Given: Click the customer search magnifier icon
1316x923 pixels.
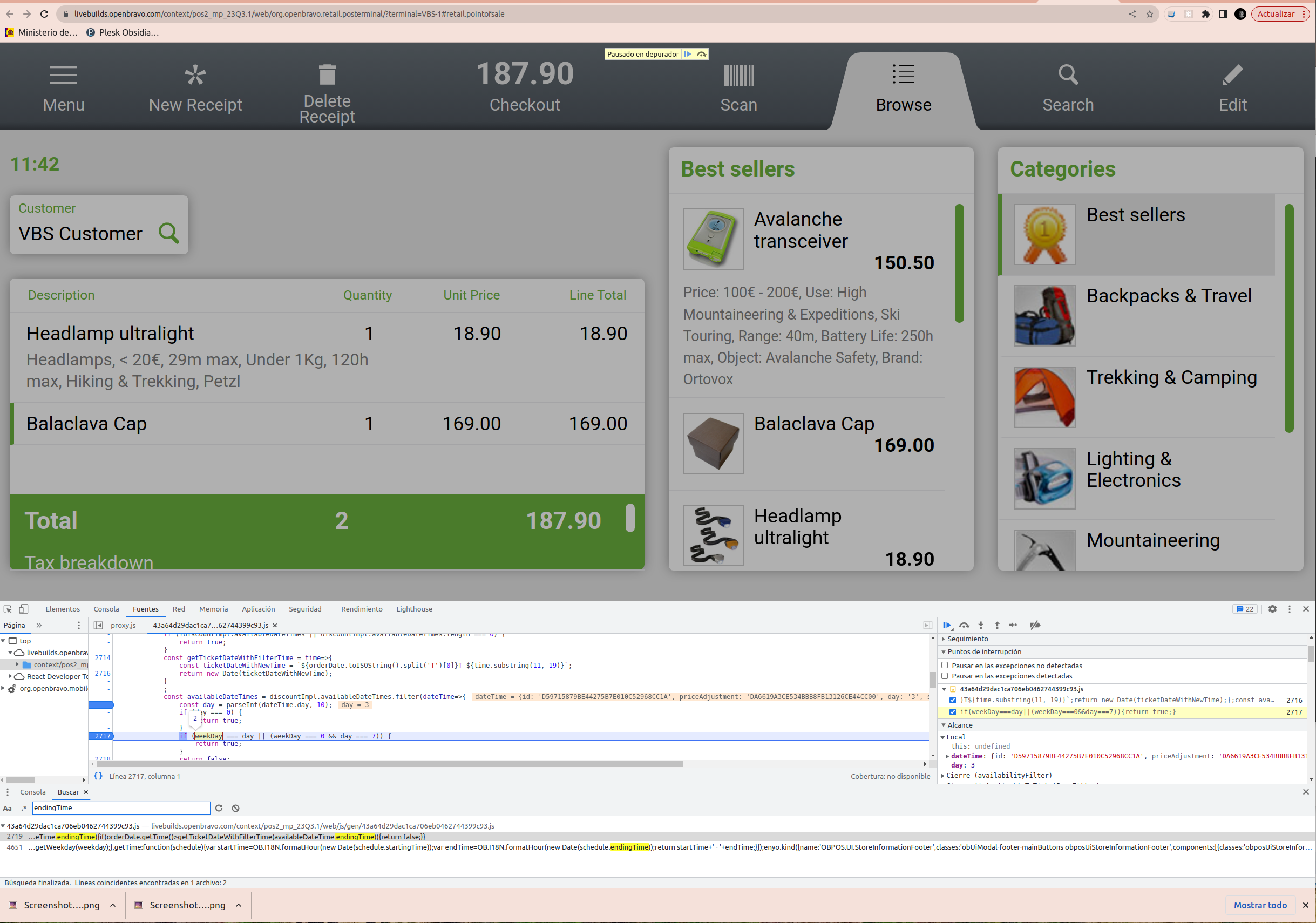Looking at the screenshot, I should click(x=168, y=233).
